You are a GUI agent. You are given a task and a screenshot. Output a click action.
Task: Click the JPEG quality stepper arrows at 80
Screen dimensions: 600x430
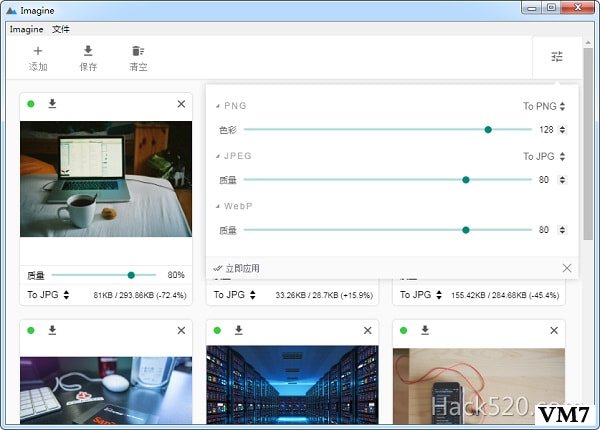click(x=562, y=180)
